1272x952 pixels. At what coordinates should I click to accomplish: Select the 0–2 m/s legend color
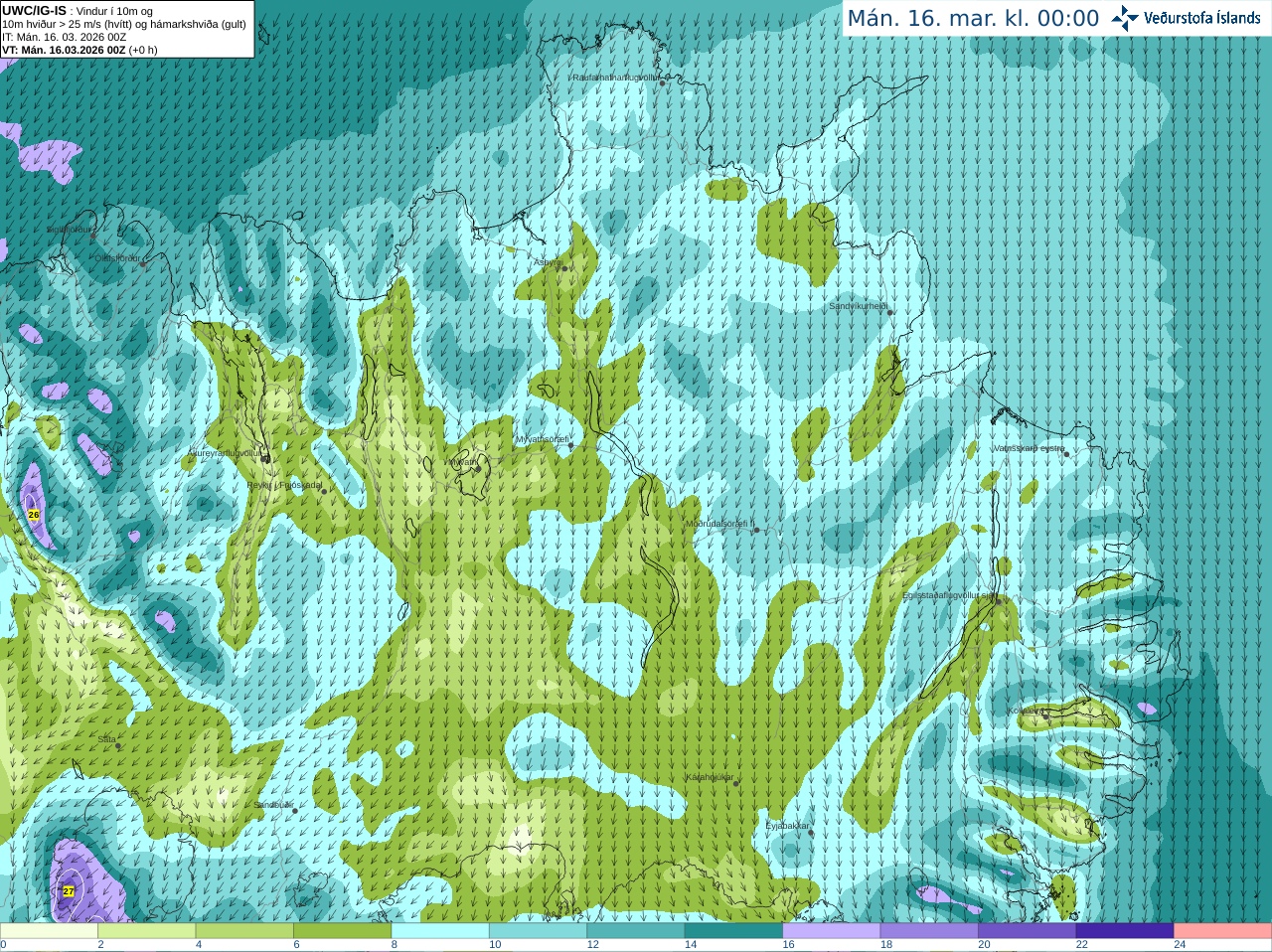click(x=49, y=931)
